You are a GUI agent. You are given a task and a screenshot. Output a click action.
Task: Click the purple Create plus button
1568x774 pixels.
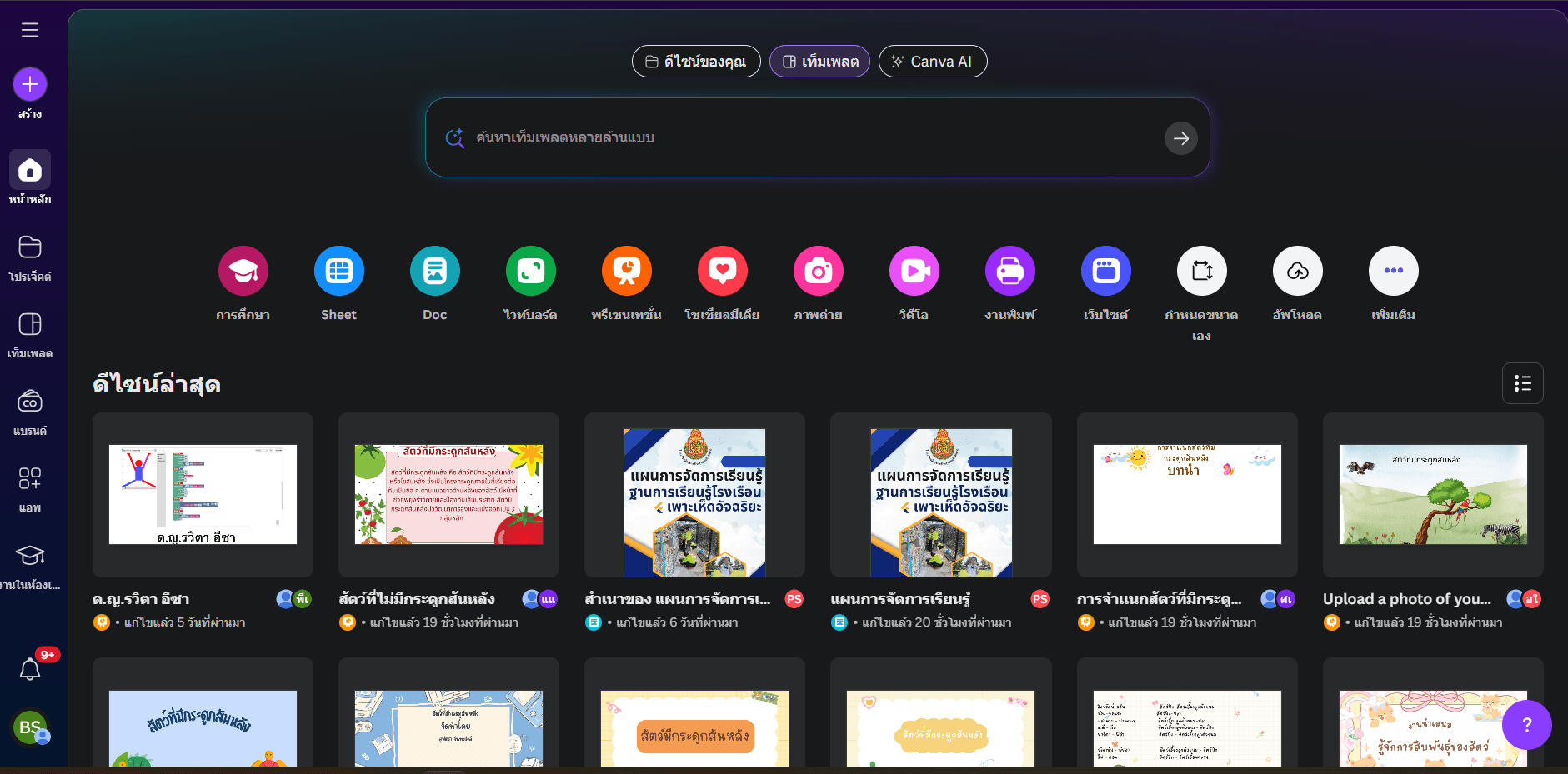pos(30,84)
